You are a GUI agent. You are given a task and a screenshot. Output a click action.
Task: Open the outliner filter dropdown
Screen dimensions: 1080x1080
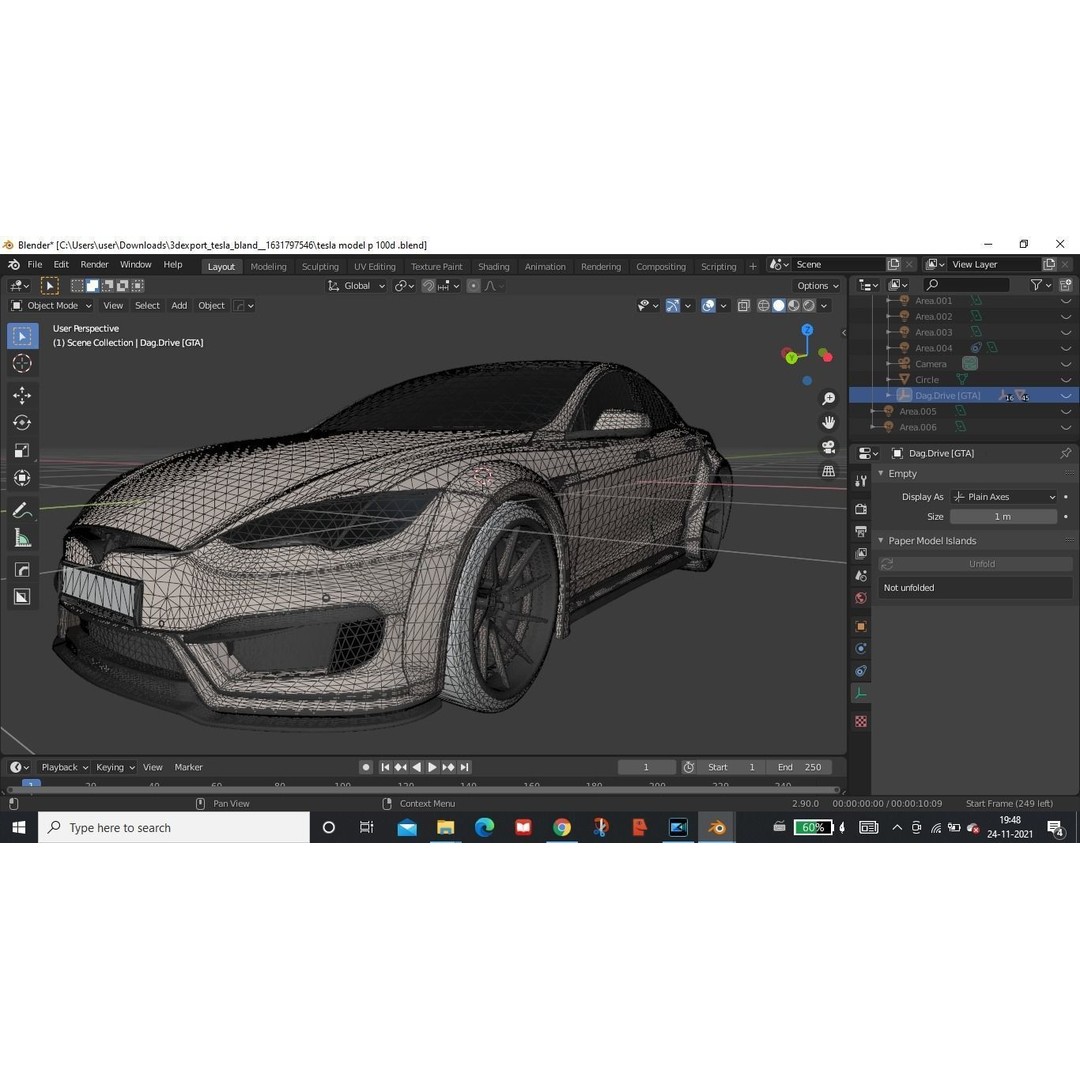coord(1040,284)
